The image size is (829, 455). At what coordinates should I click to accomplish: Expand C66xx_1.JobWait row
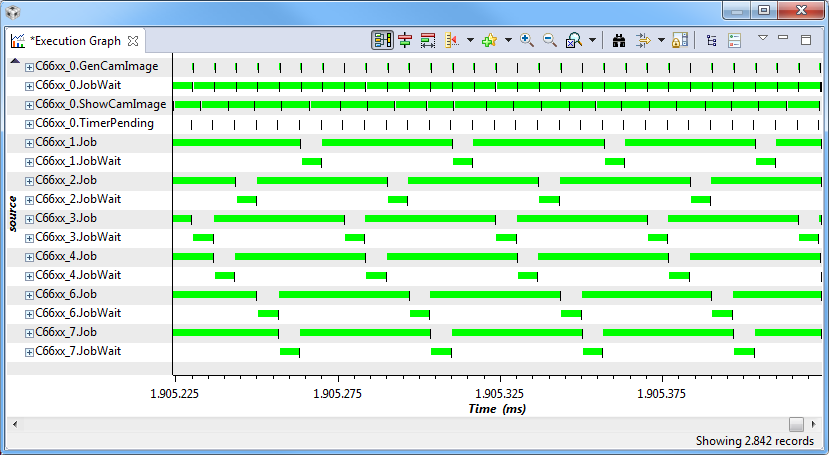click(x=30, y=162)
